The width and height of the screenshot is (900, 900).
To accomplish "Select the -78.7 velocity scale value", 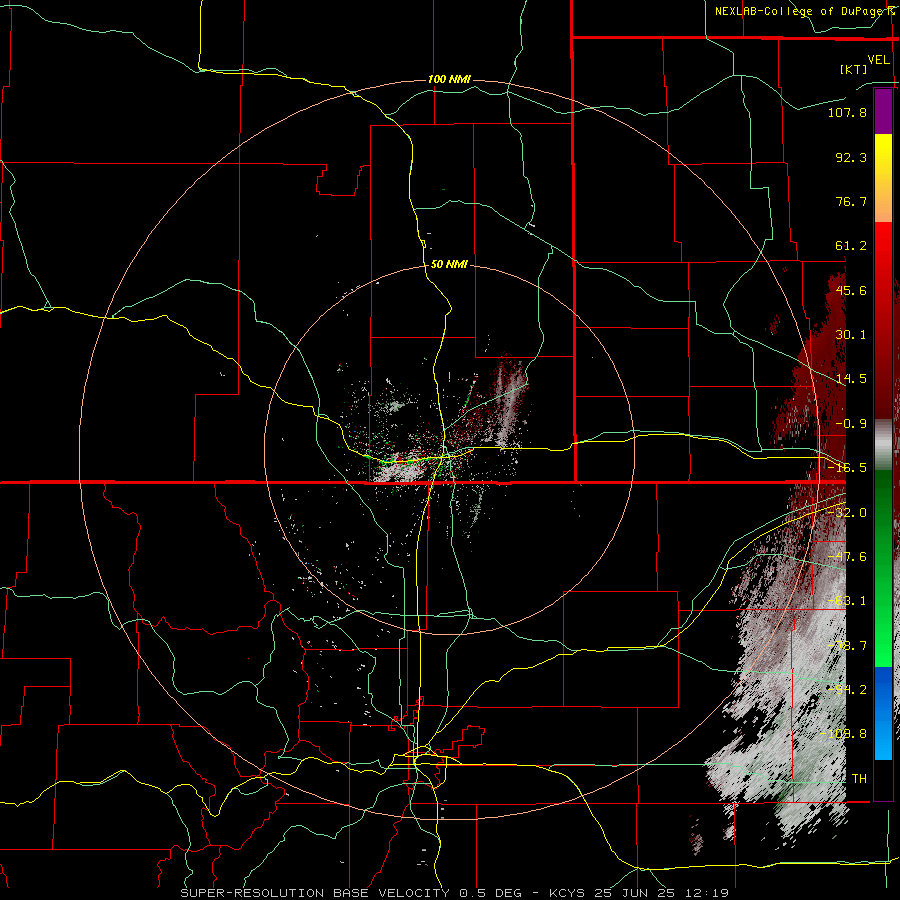I will coord(847,646).
